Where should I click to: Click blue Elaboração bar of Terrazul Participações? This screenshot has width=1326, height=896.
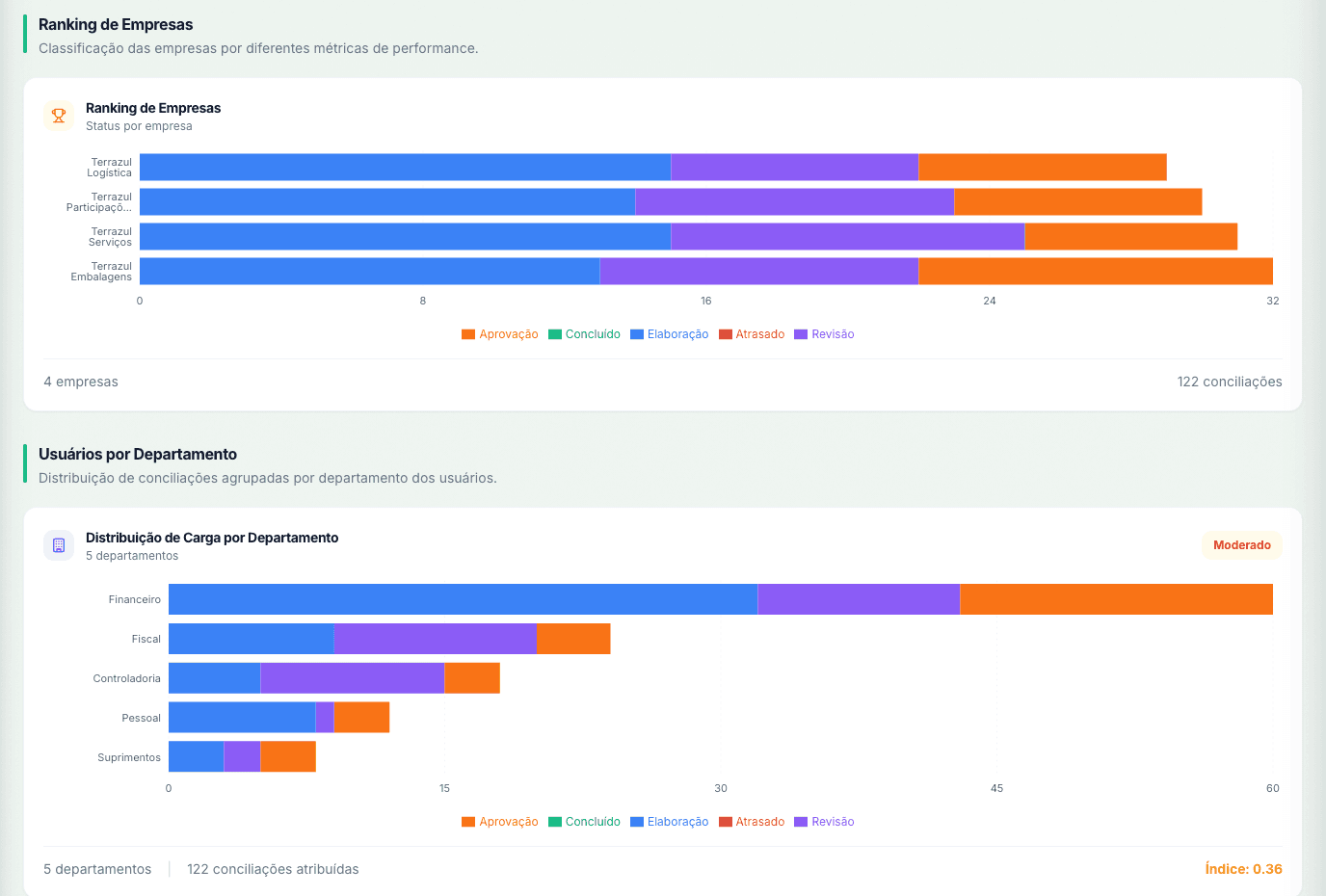(387, 202)
